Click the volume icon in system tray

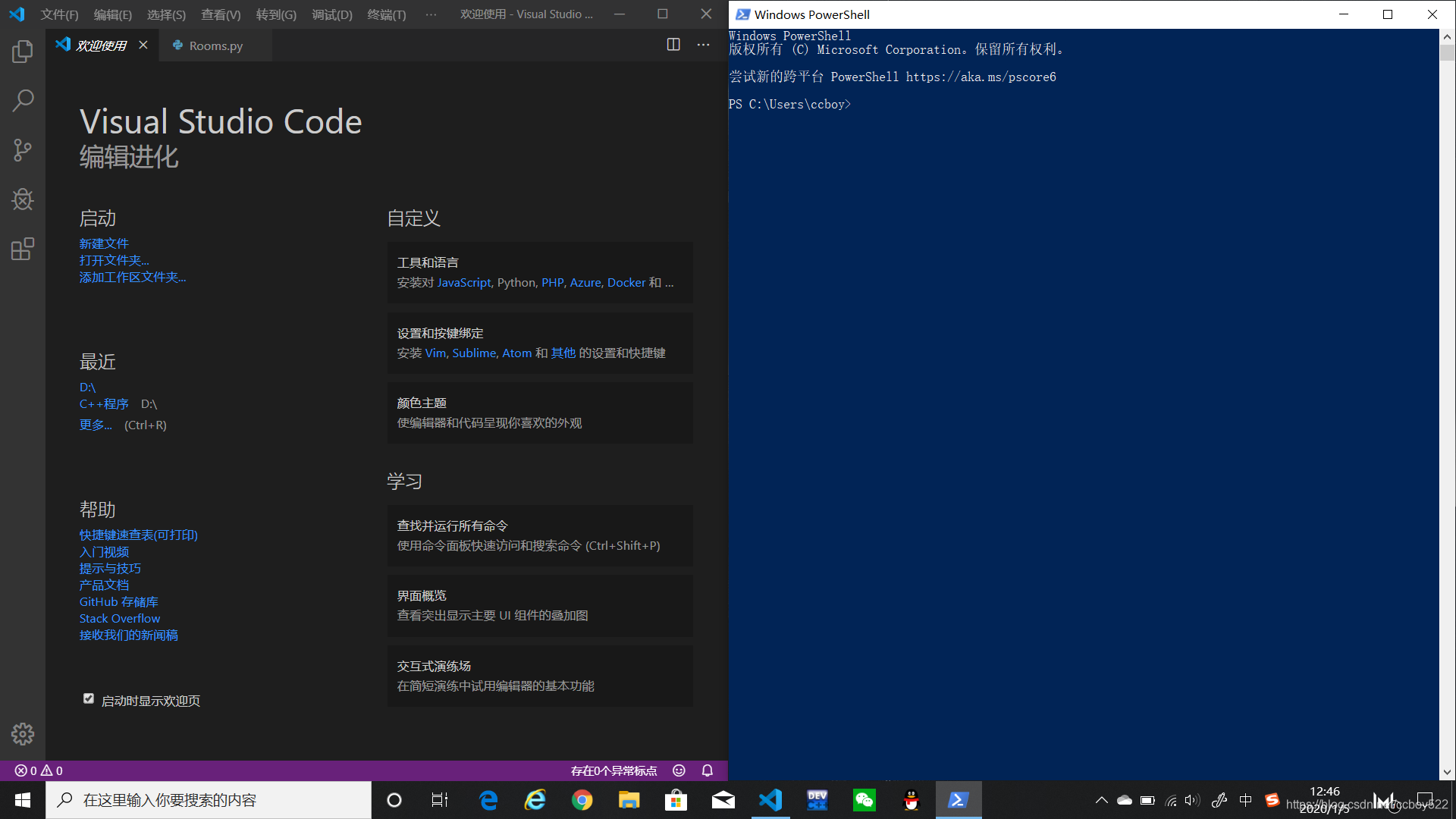[x=1192, y=800]
